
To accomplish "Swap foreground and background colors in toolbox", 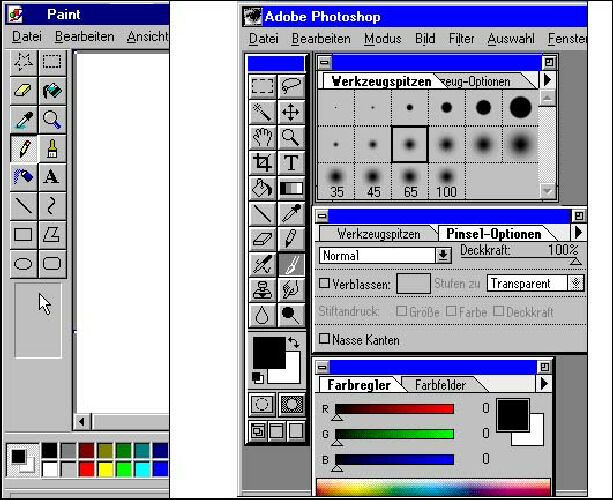I will [x=294, y=343].
